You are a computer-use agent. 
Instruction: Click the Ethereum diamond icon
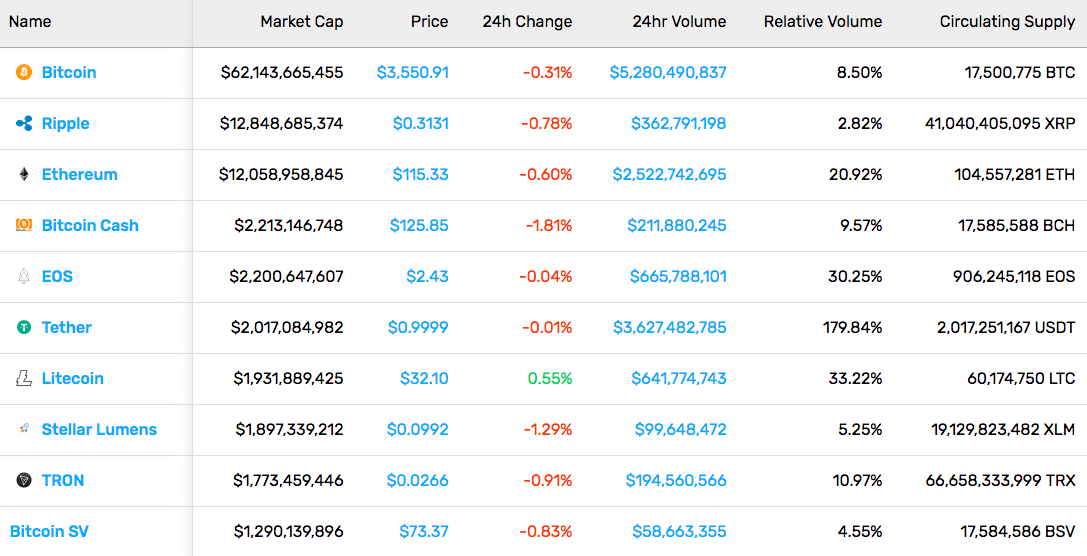[24, 174]
